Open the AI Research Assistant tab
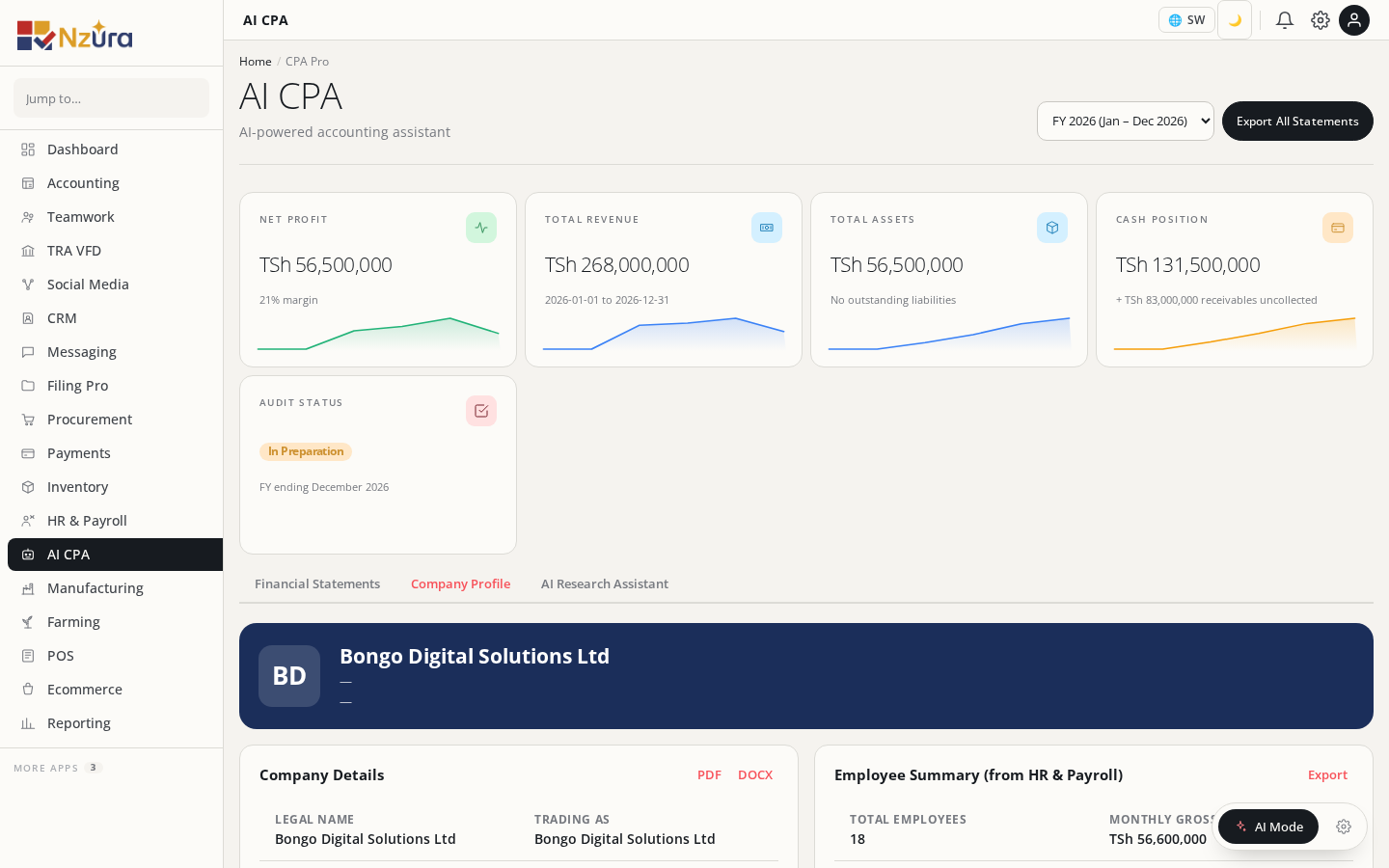 (x=605, y=583)
